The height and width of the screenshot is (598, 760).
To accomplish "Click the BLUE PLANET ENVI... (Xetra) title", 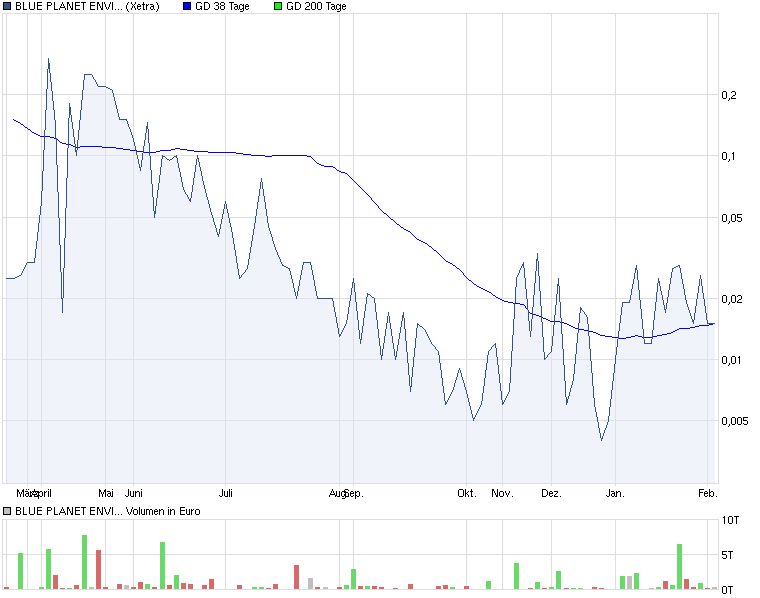I will pos(86,6).
